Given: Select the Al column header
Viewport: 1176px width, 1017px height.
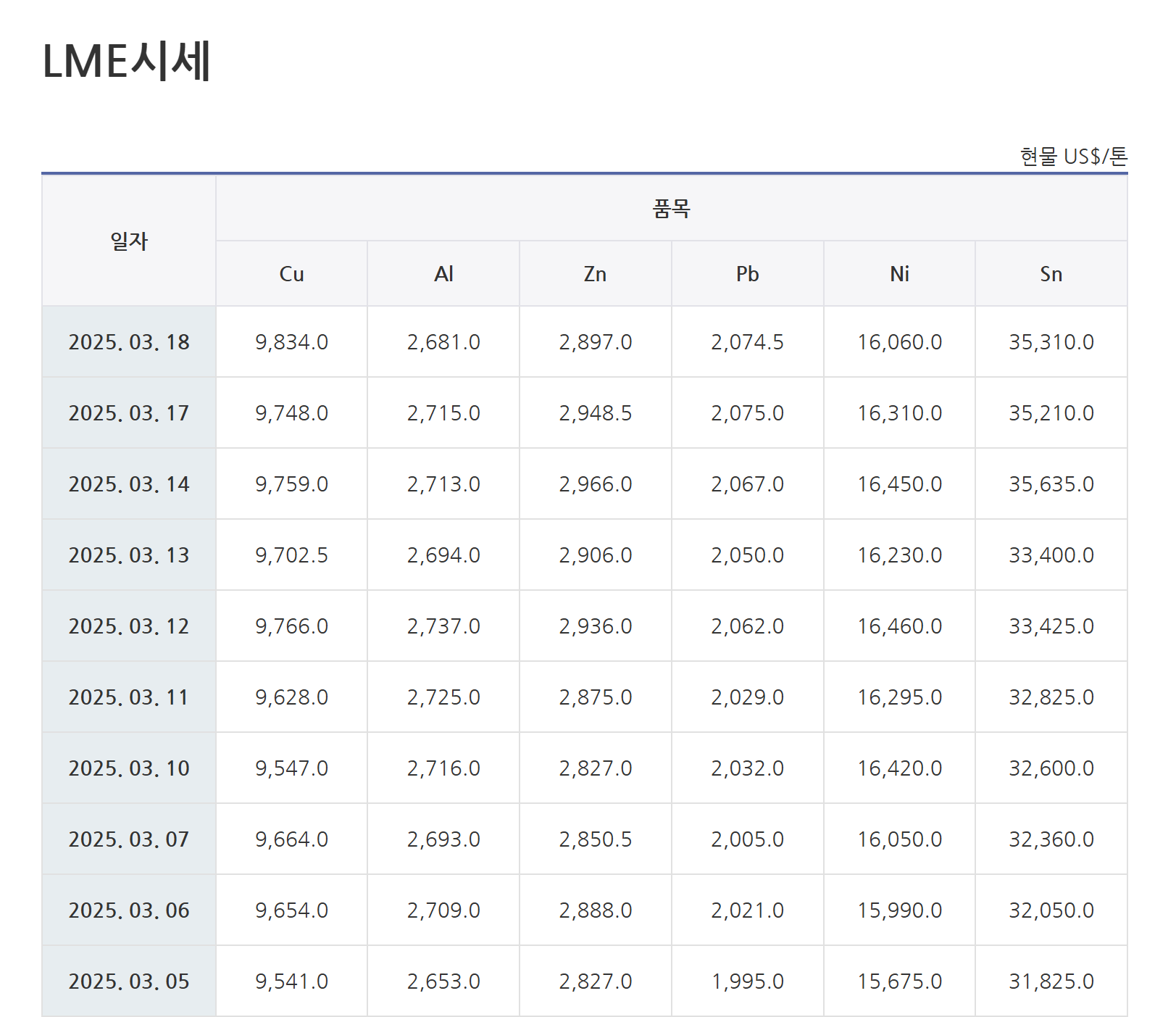Looking at the screenshot, I should pos(443,274).
